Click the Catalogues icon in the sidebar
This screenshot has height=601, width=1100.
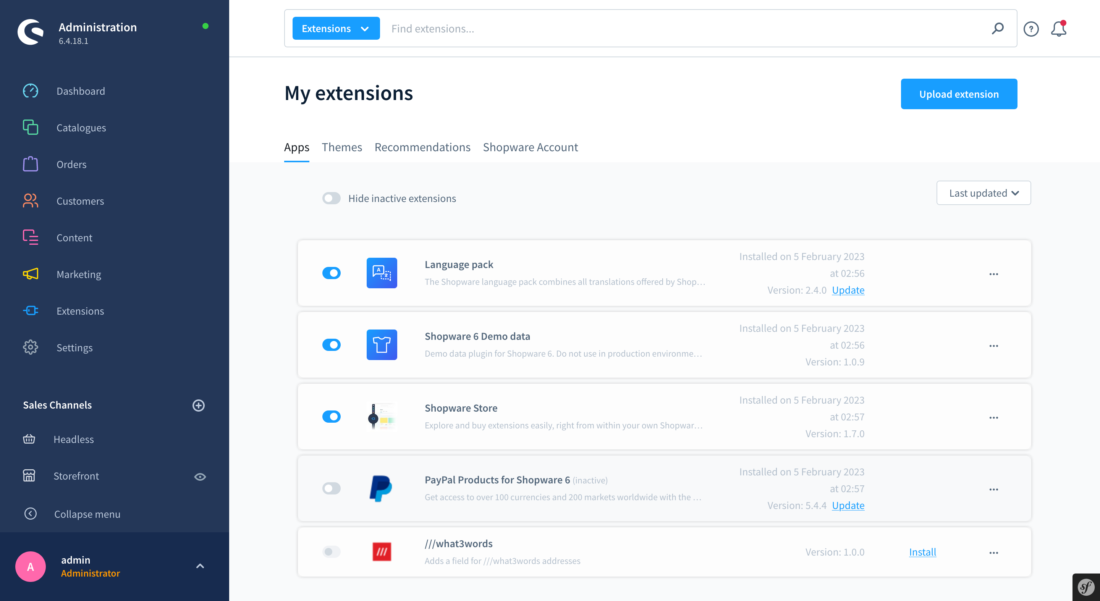pos(30,127)
